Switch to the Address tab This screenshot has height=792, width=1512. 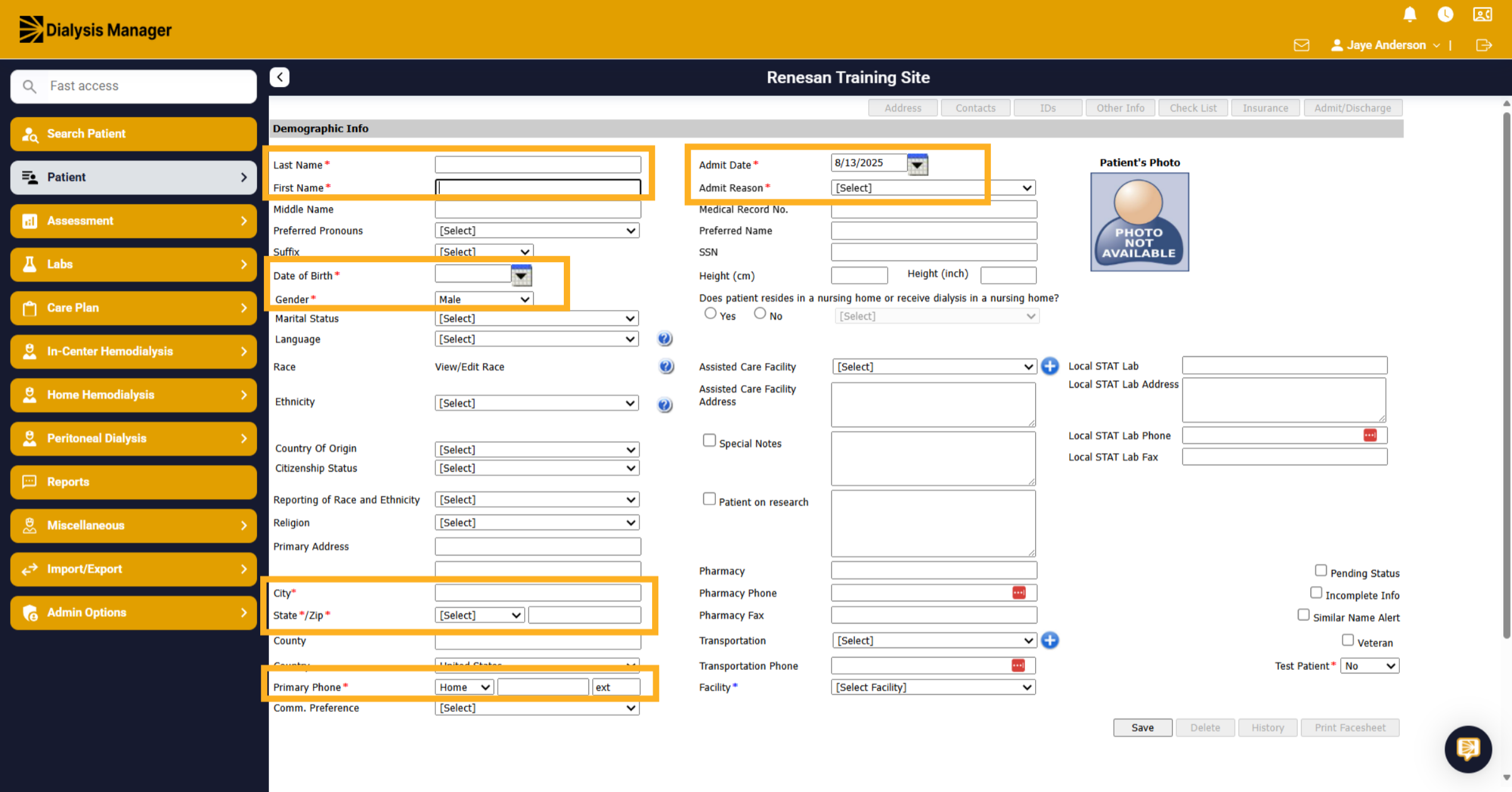click(903, 108)
